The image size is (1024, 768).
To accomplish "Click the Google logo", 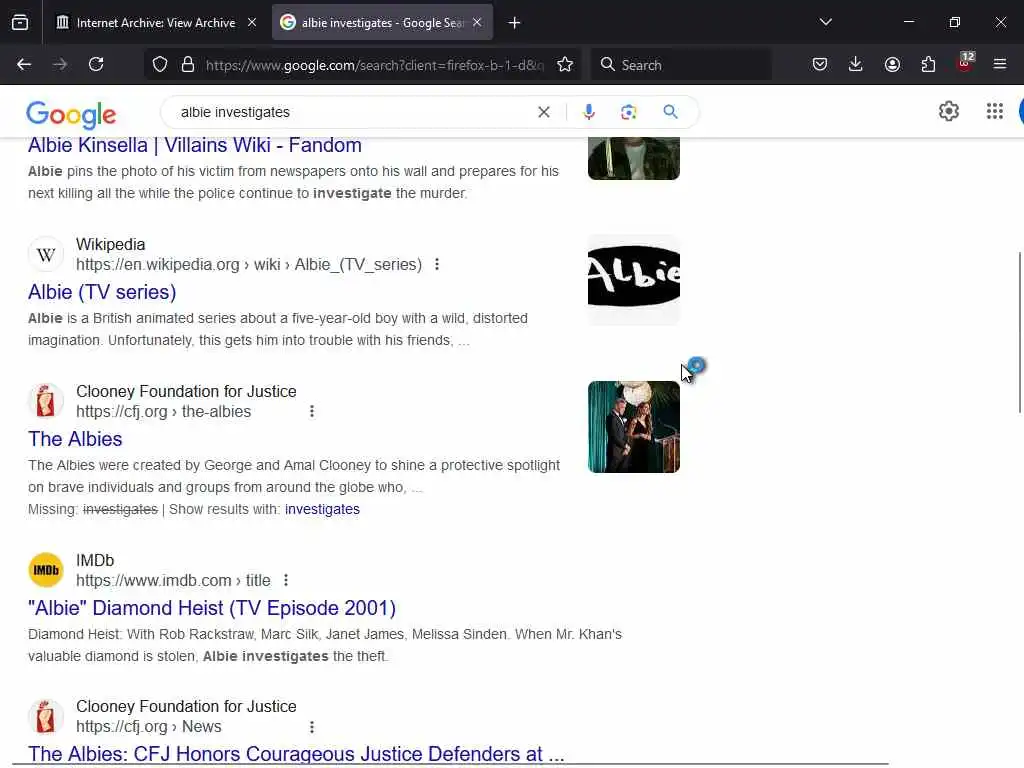I will click(x=71, y=114).
